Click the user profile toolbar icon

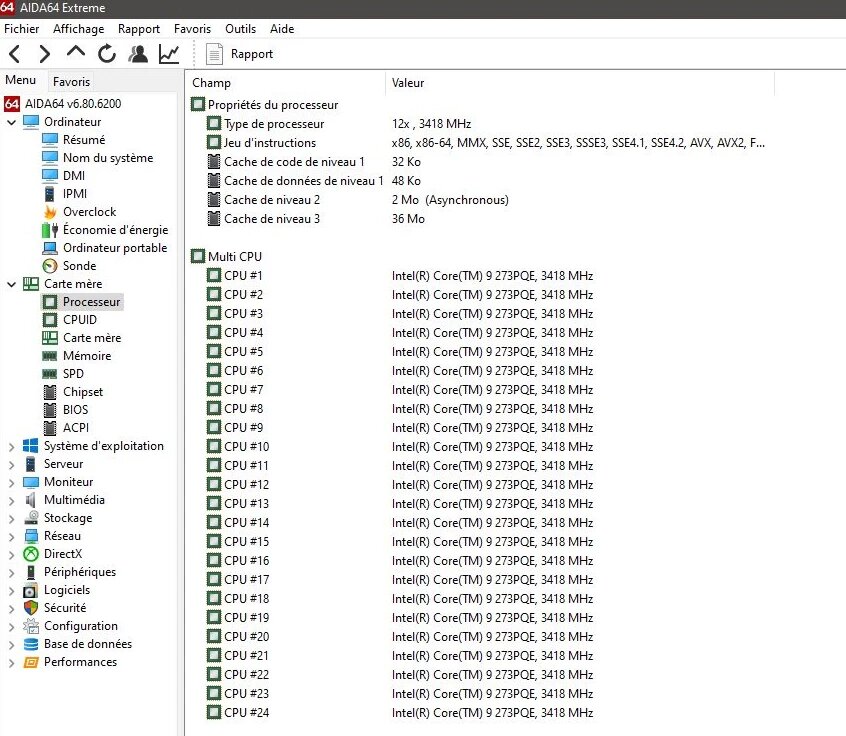[x=138, y=53]
